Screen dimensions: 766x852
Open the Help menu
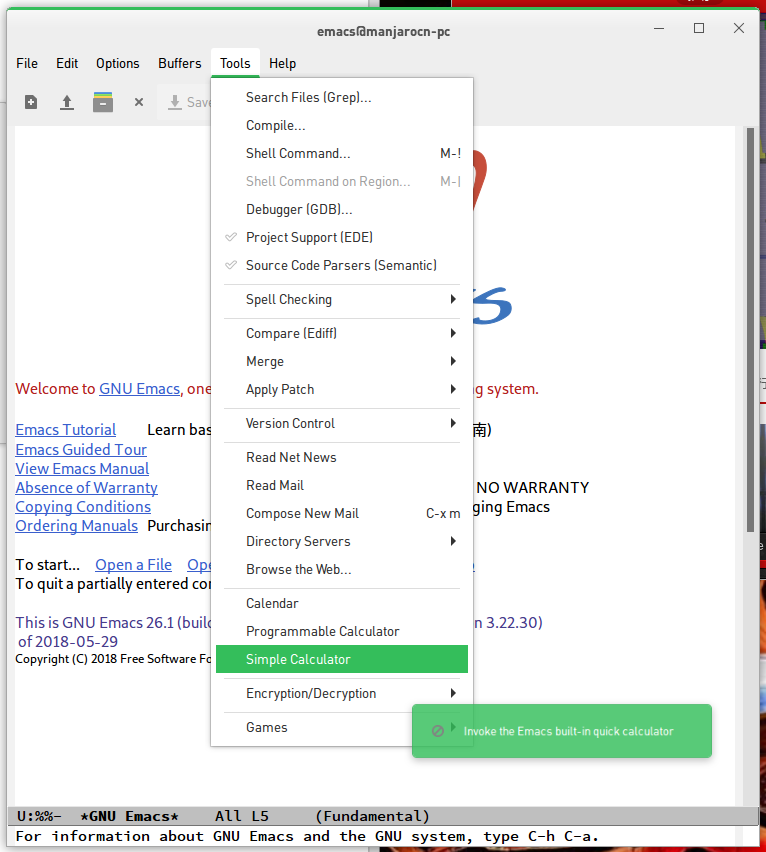point(282,64)
